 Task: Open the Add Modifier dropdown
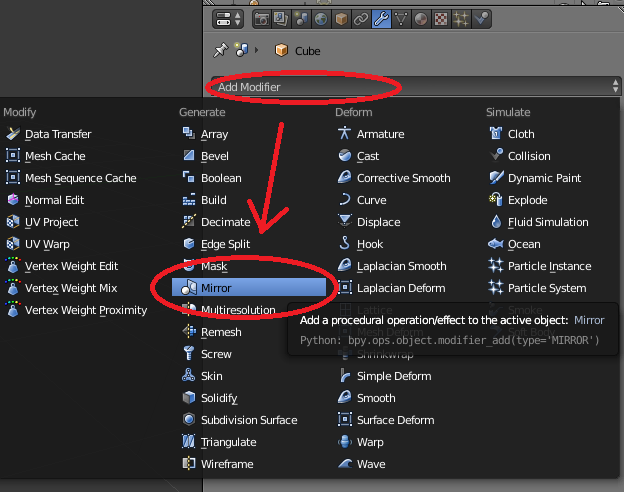point(415,86)
